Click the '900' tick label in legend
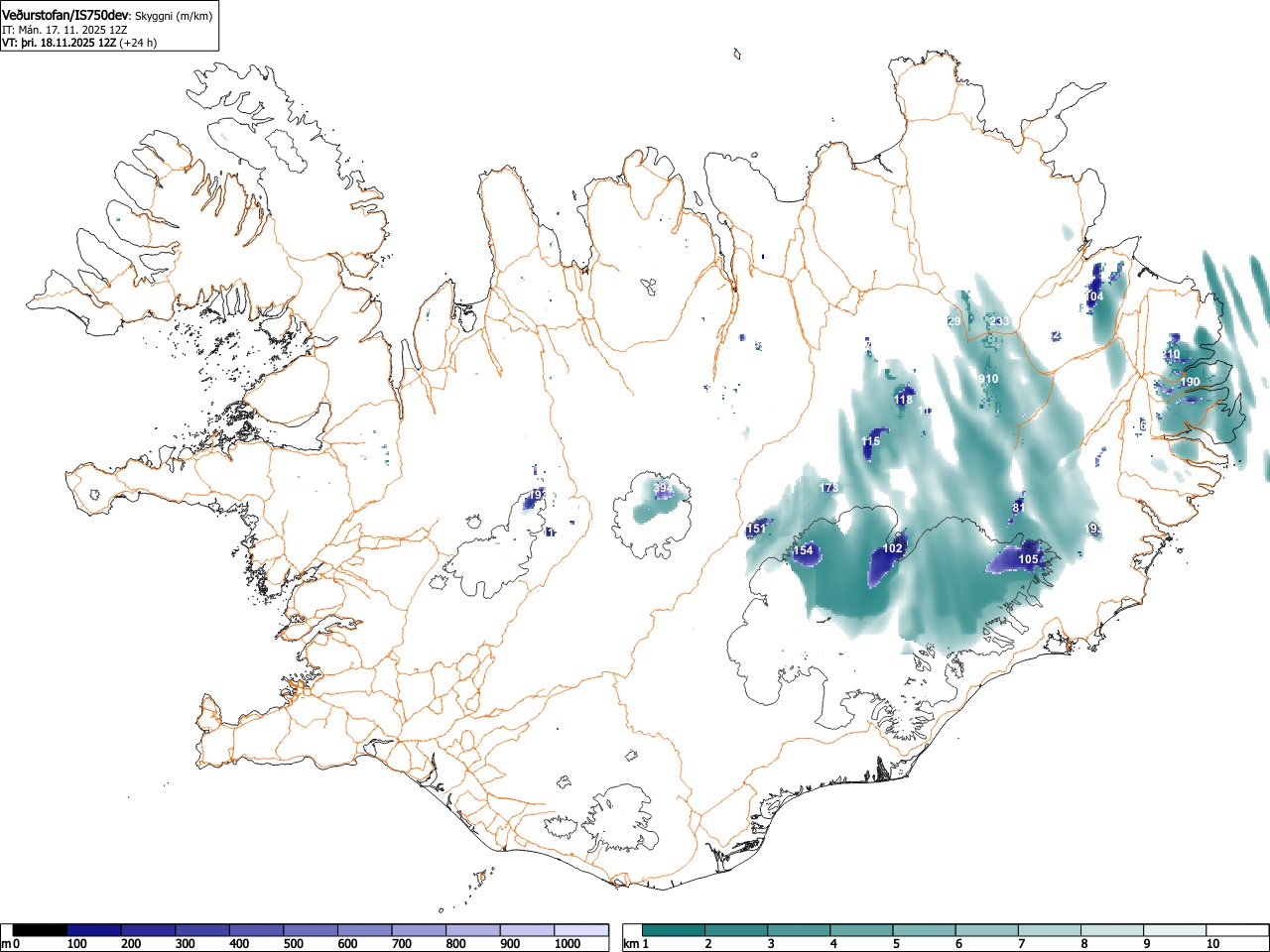 pyautogui.click(x=509, y=944)
